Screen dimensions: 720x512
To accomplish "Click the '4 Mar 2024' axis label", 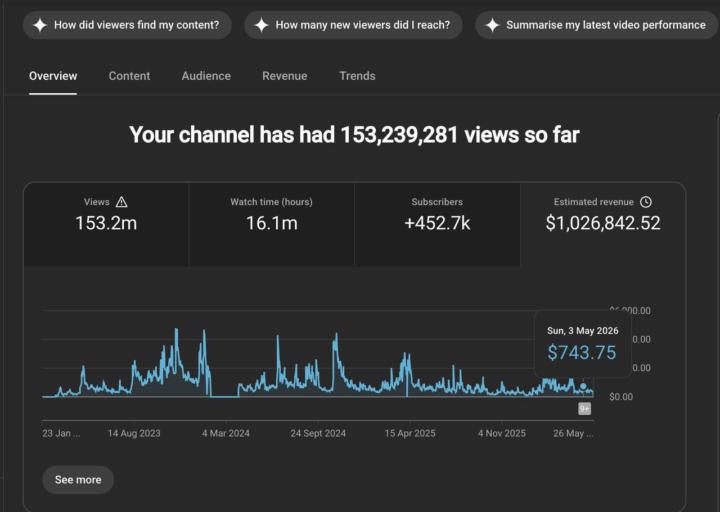I will point(225,433).
